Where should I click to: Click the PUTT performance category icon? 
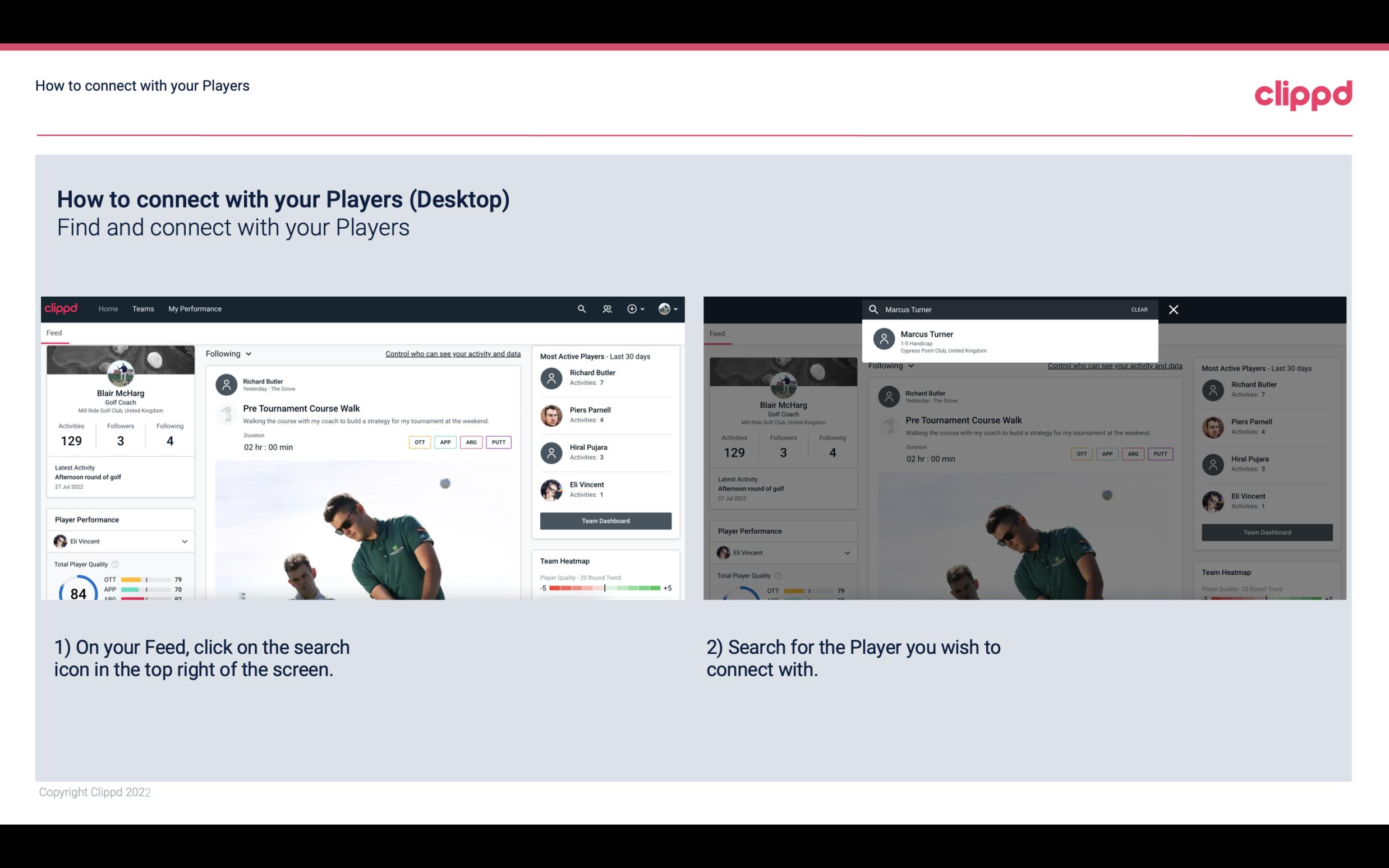point(499,442)
